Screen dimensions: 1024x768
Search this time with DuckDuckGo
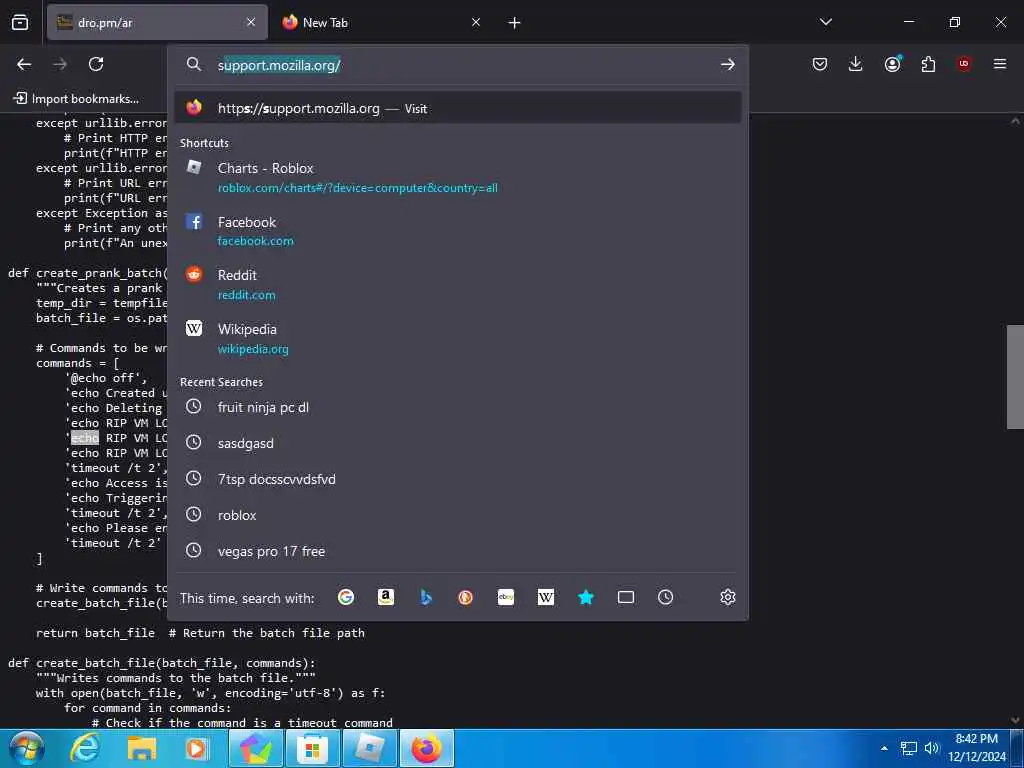click(466, 597)
